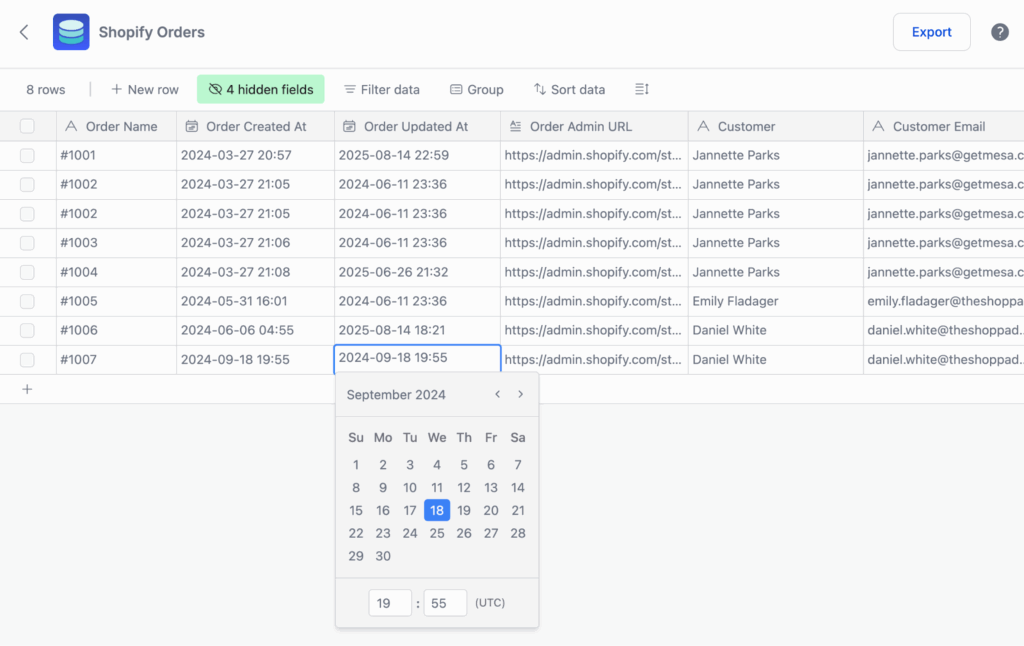1024x646 pixels.
Task: Click the row height icon in toolbar
Action: pyautogui.click(x=641, y=89)
